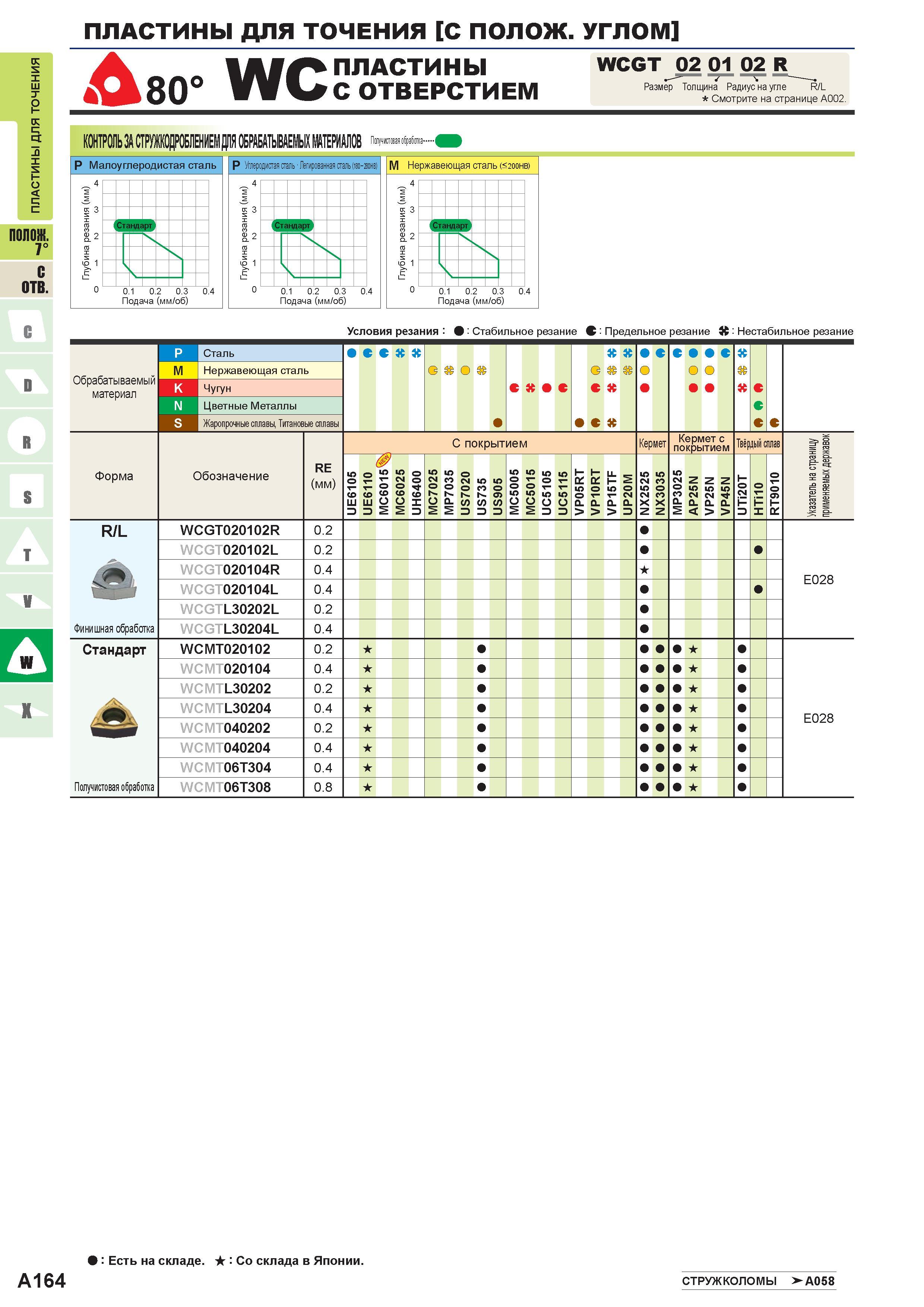Follow the СТРУЖКОЛОМЫ A058 reference link
Image resolution: width=924 pixels, height=1307 pixels.
click(758, 1281)
